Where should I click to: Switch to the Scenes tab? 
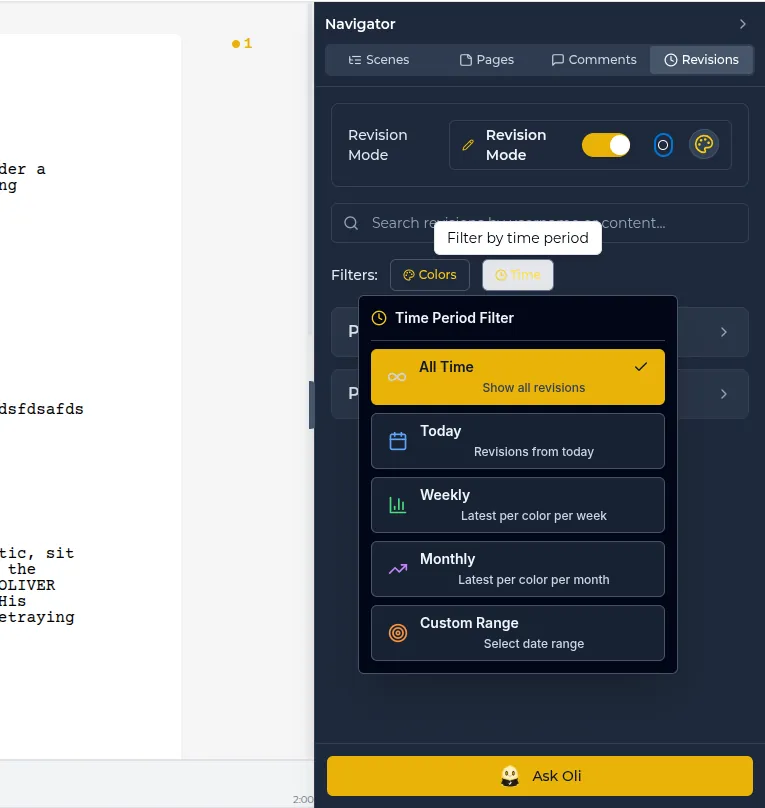379,60
